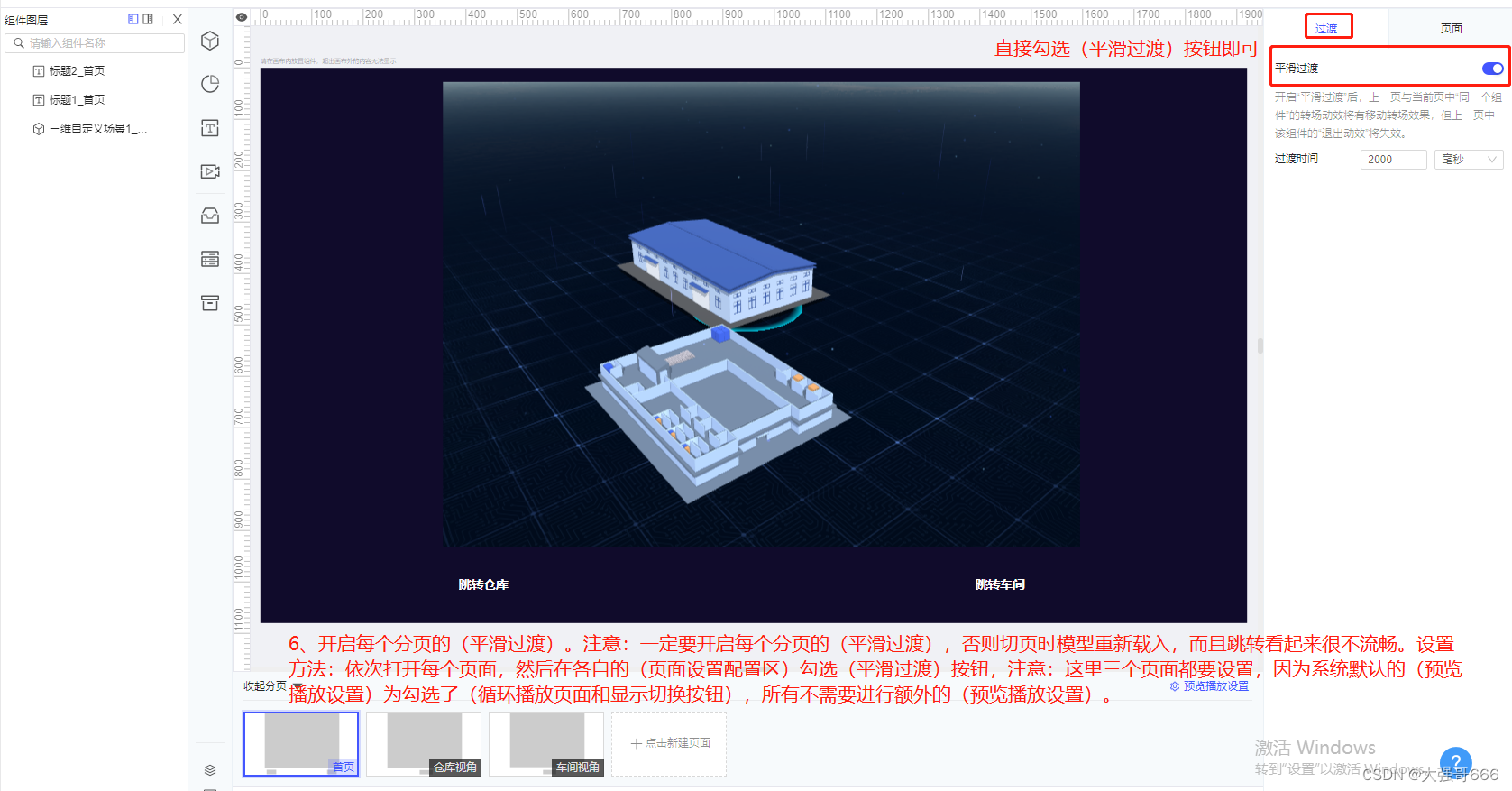This screenshot has width=1512, height=791.
Task: Click the right panel collapse handle
Action: click(1260, 345)
